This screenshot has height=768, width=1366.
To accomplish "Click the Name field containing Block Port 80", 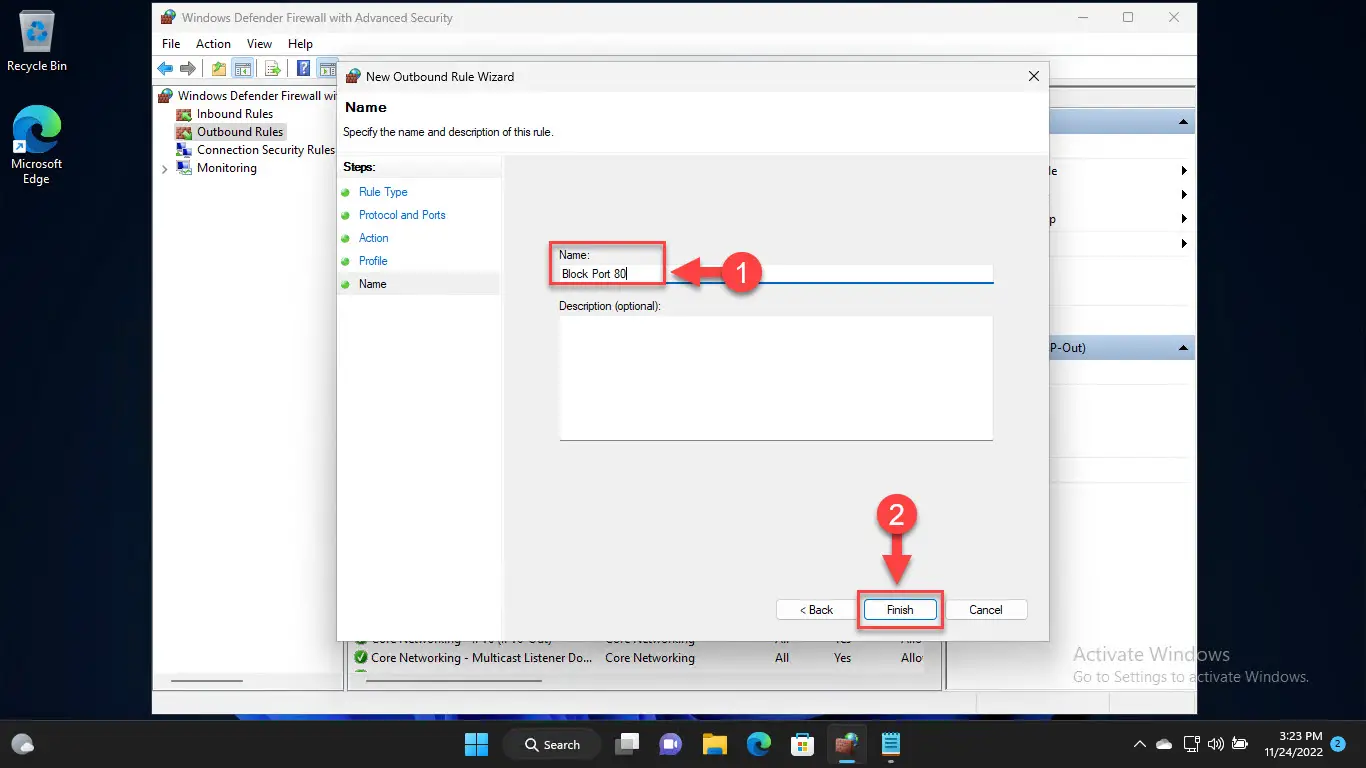I will pos(776,274).
